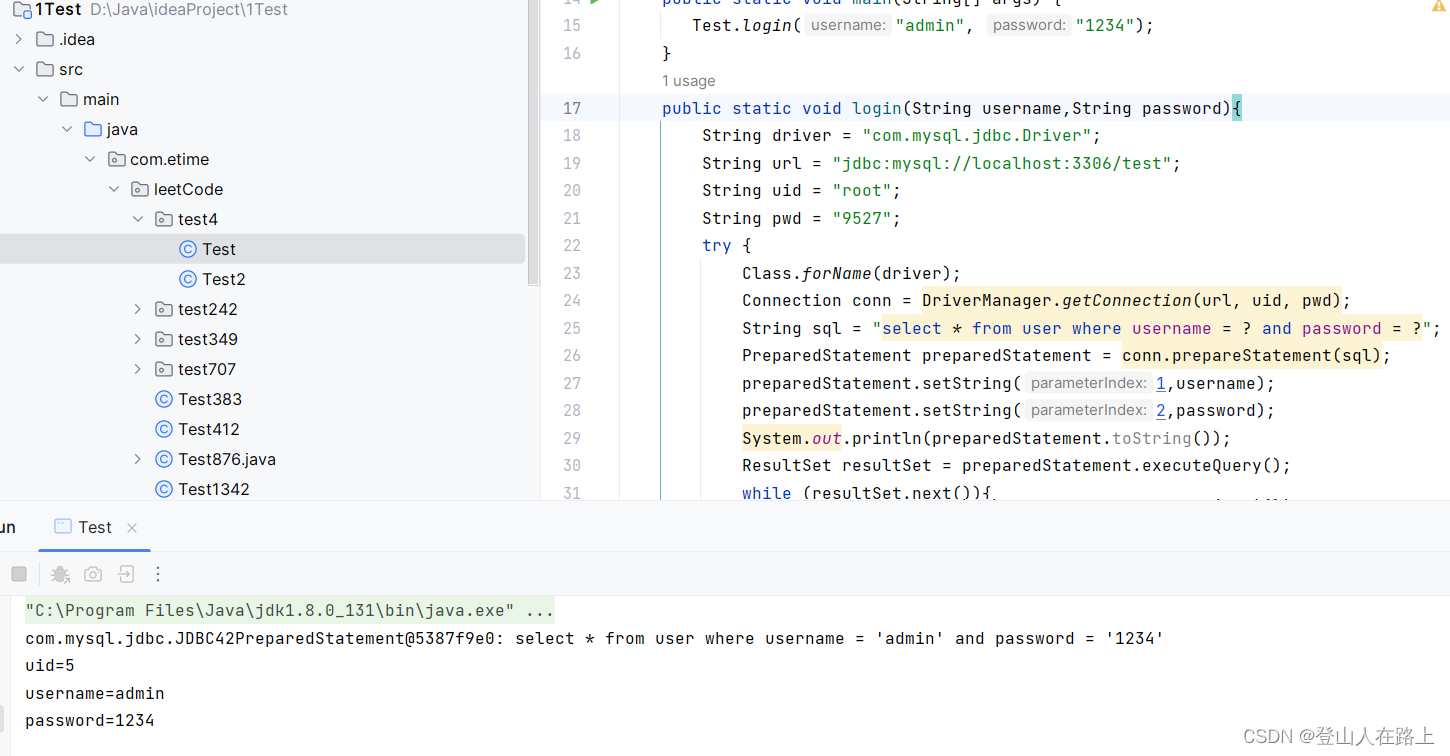The width and height of the screenshot is (1450, 756).
Task: Collapse the test4 package
Action: click(138, 219)
